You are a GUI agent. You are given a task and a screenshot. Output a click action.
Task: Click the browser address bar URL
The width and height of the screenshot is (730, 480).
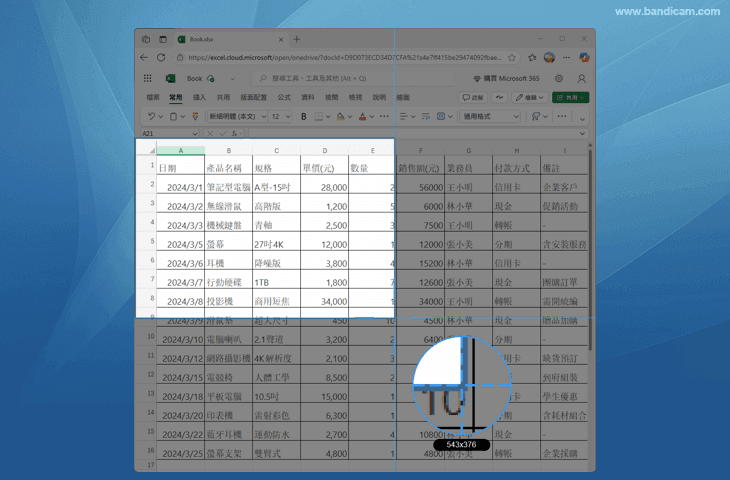(345, 57)
